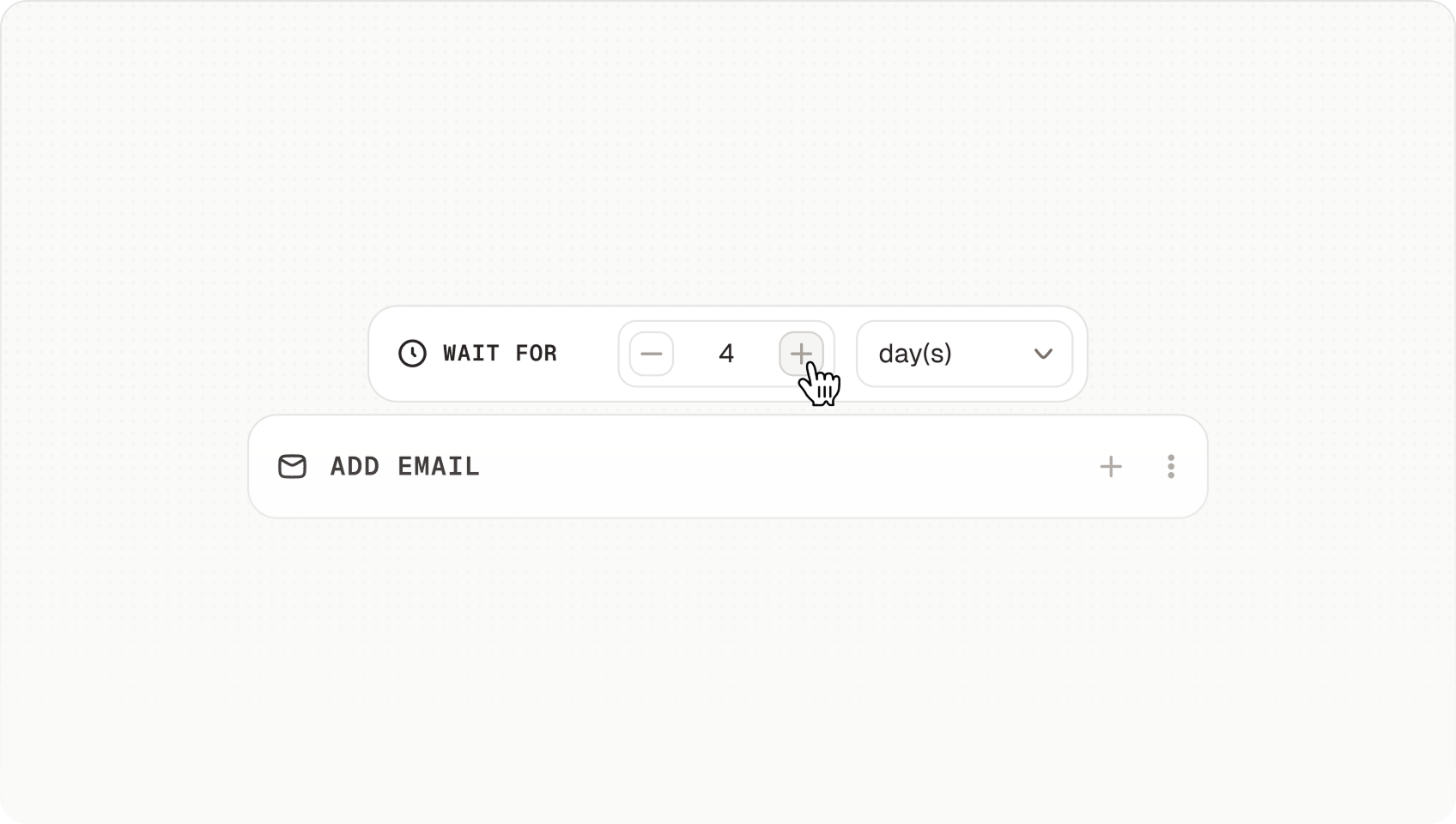Viewport: 1456px width, 824px height.
Task: Open the day(s) time unit dropdown
Action: coord(963,354)
